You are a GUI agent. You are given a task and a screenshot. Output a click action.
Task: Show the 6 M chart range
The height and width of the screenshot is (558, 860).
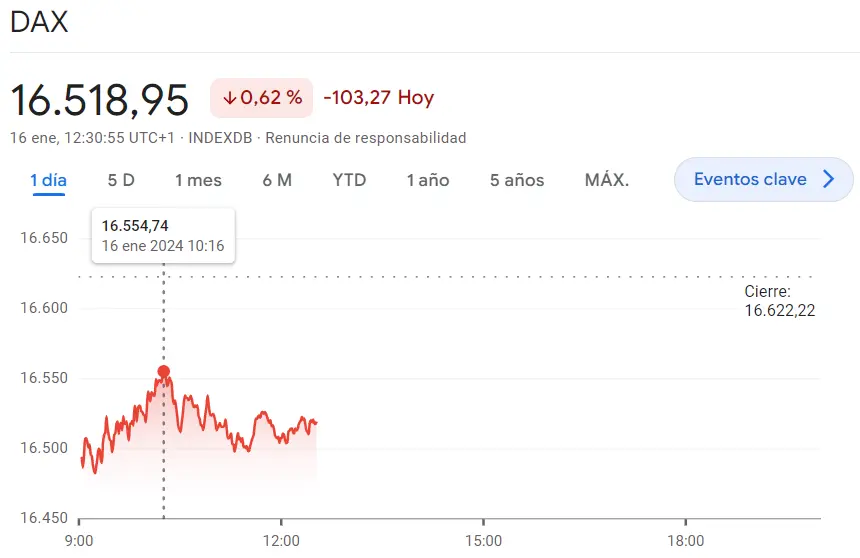click(x=277, y=180)
